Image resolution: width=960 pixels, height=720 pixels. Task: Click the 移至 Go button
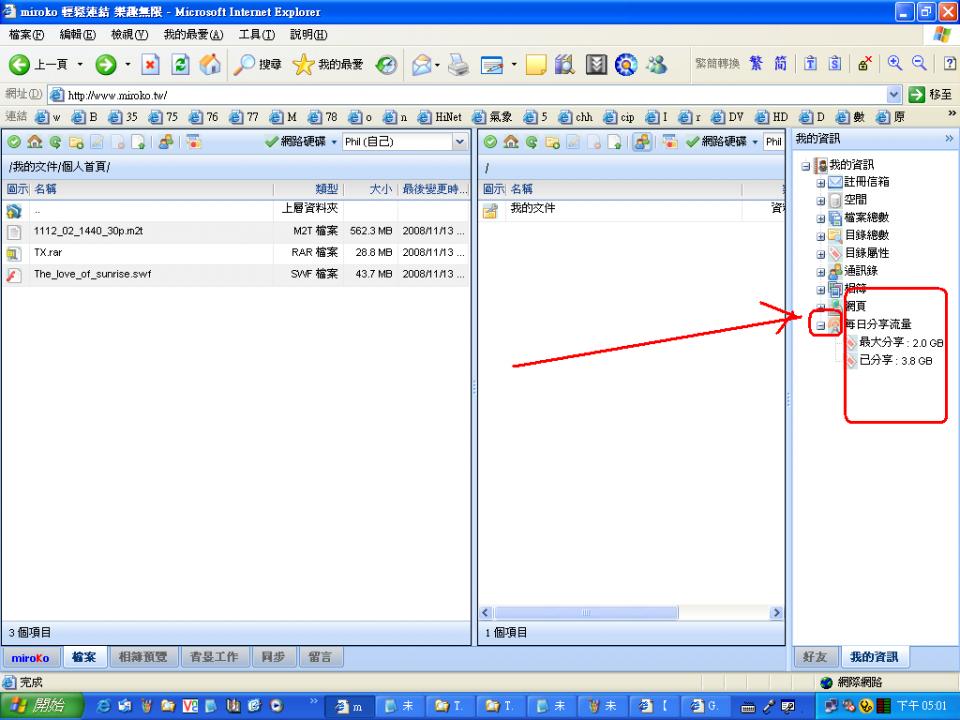coord(931,95)
